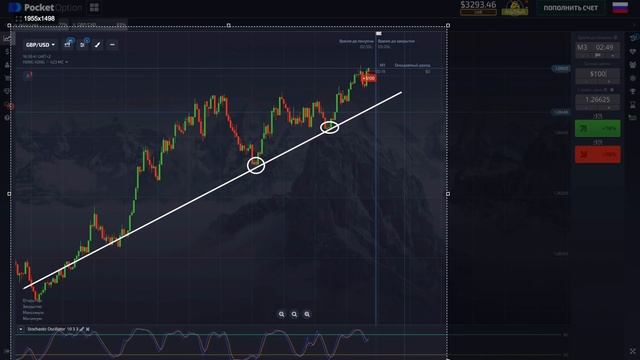Click the trading chart icon in left sidebar
Screen dimensions: 640x360
[7, 38]
